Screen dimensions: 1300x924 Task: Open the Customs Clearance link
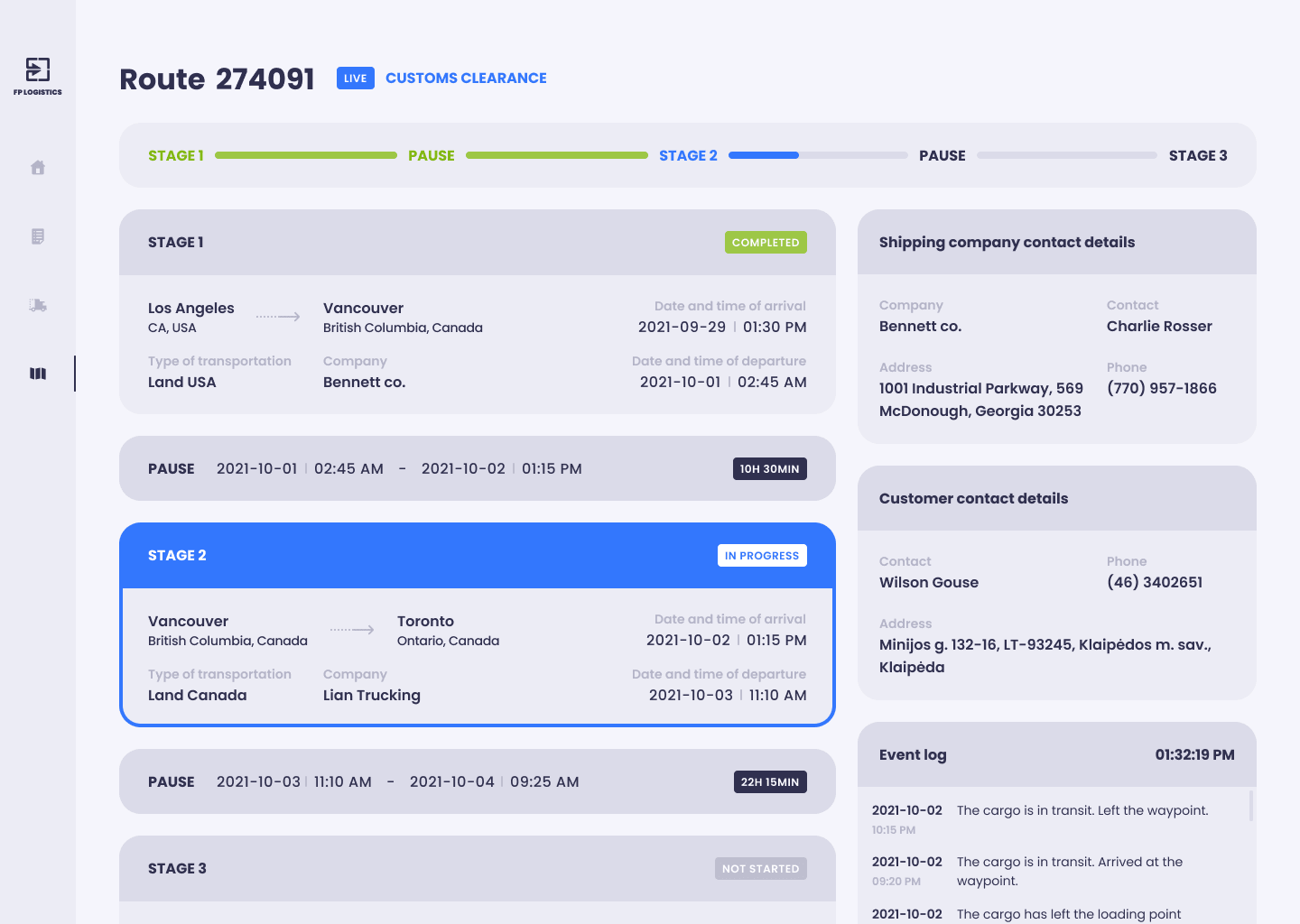[466, 79]
